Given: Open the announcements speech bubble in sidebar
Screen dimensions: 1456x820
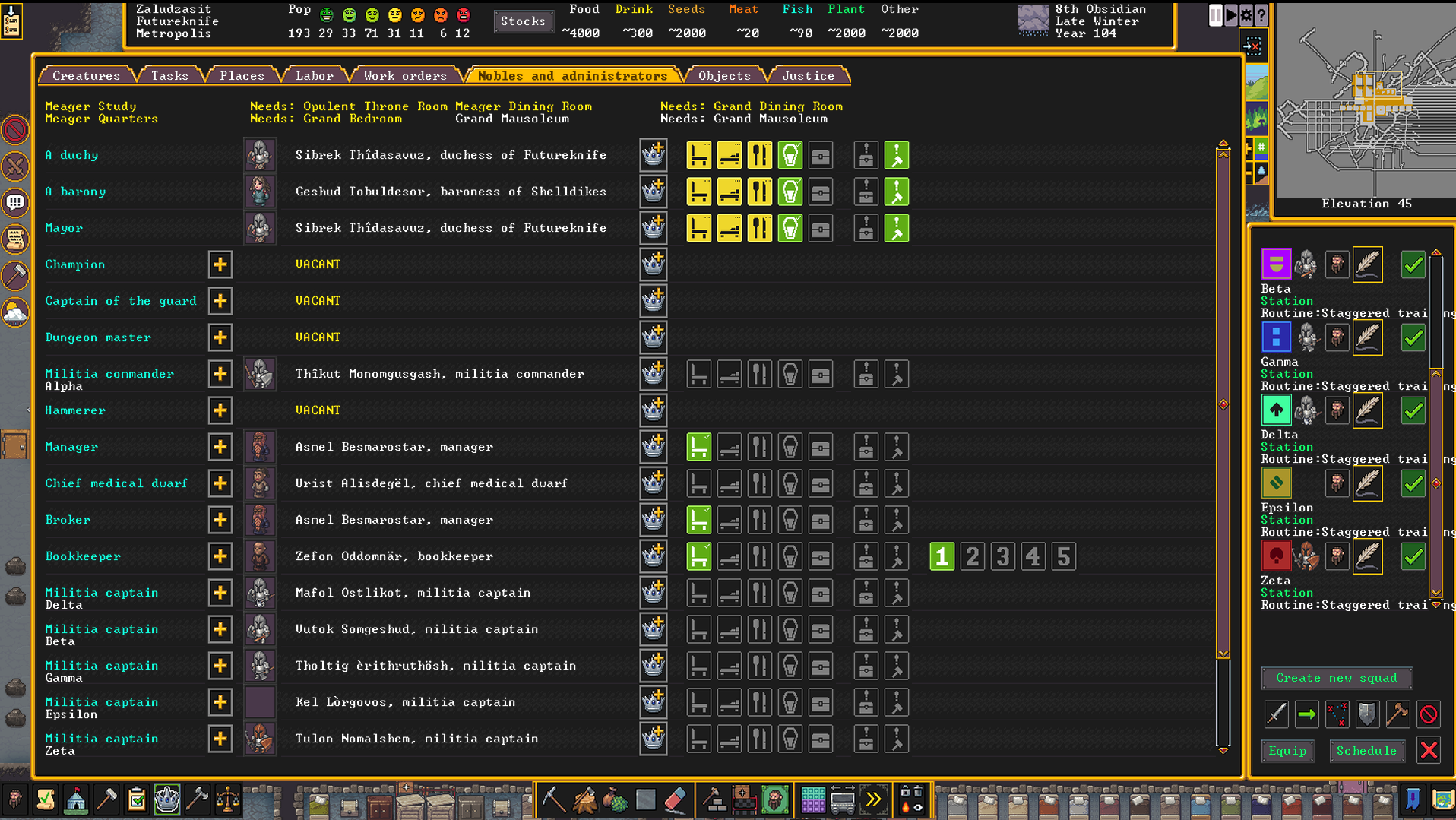Looking at the screenshot, I should (x=14, y=202).
